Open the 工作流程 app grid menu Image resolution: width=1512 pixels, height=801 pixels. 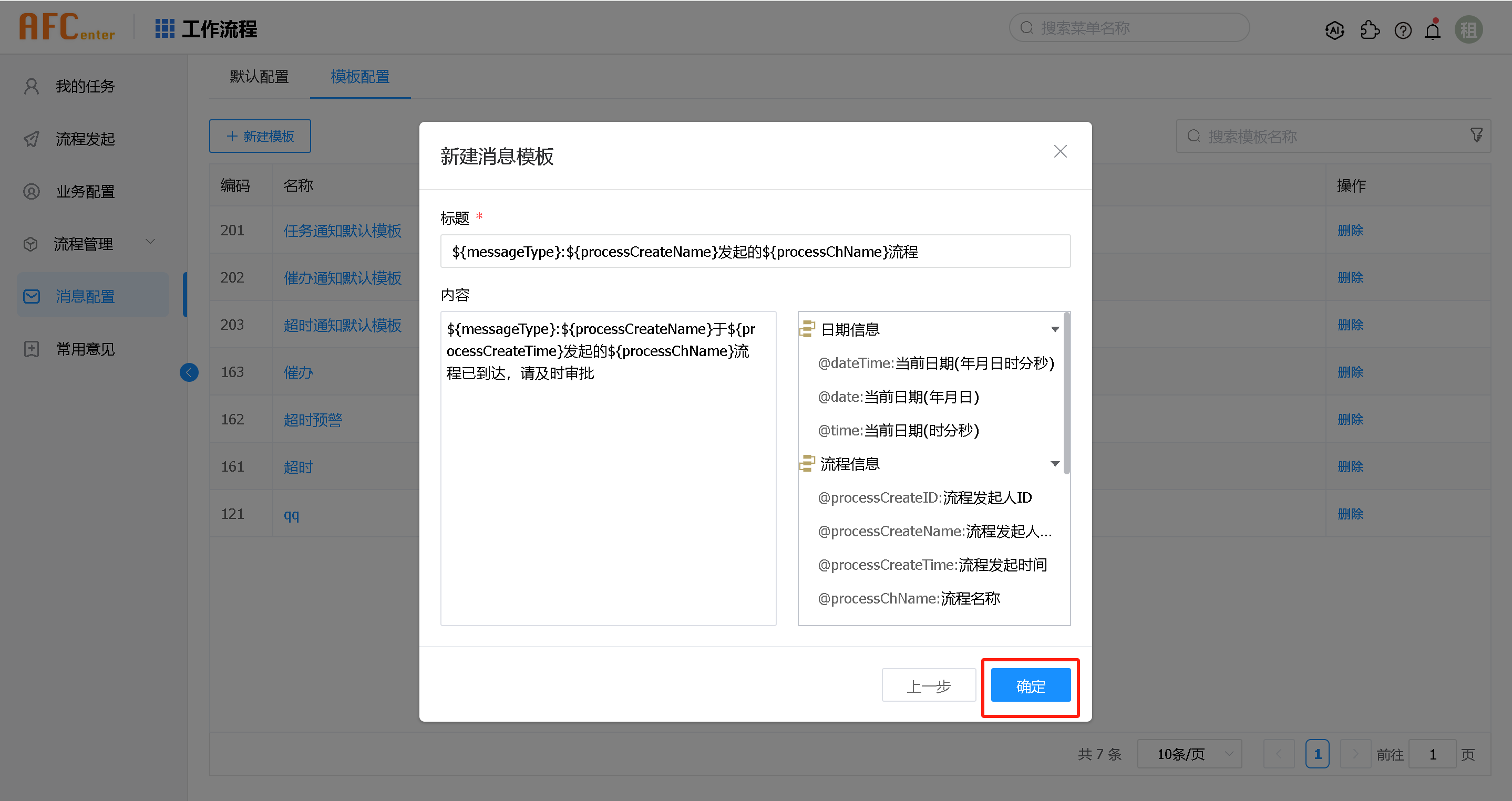pyautogui.click(x=166, y=28)
